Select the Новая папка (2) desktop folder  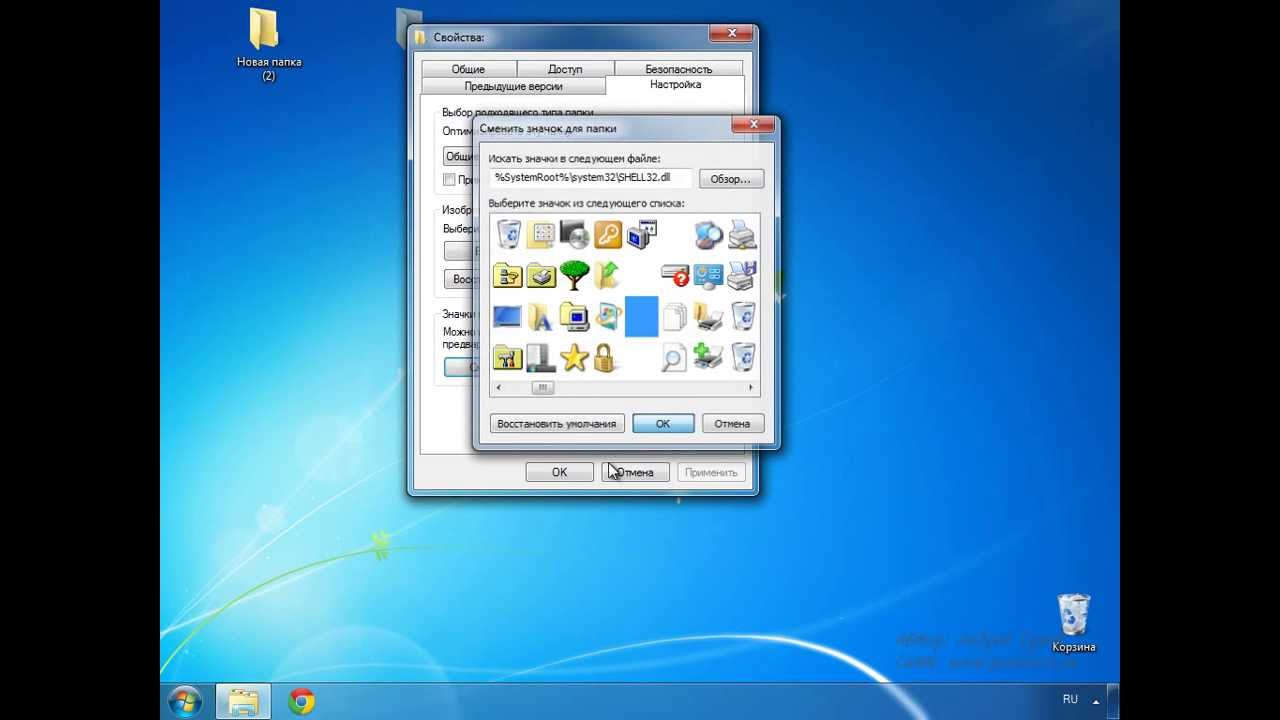pyautogui.click(x=268, y=45)
